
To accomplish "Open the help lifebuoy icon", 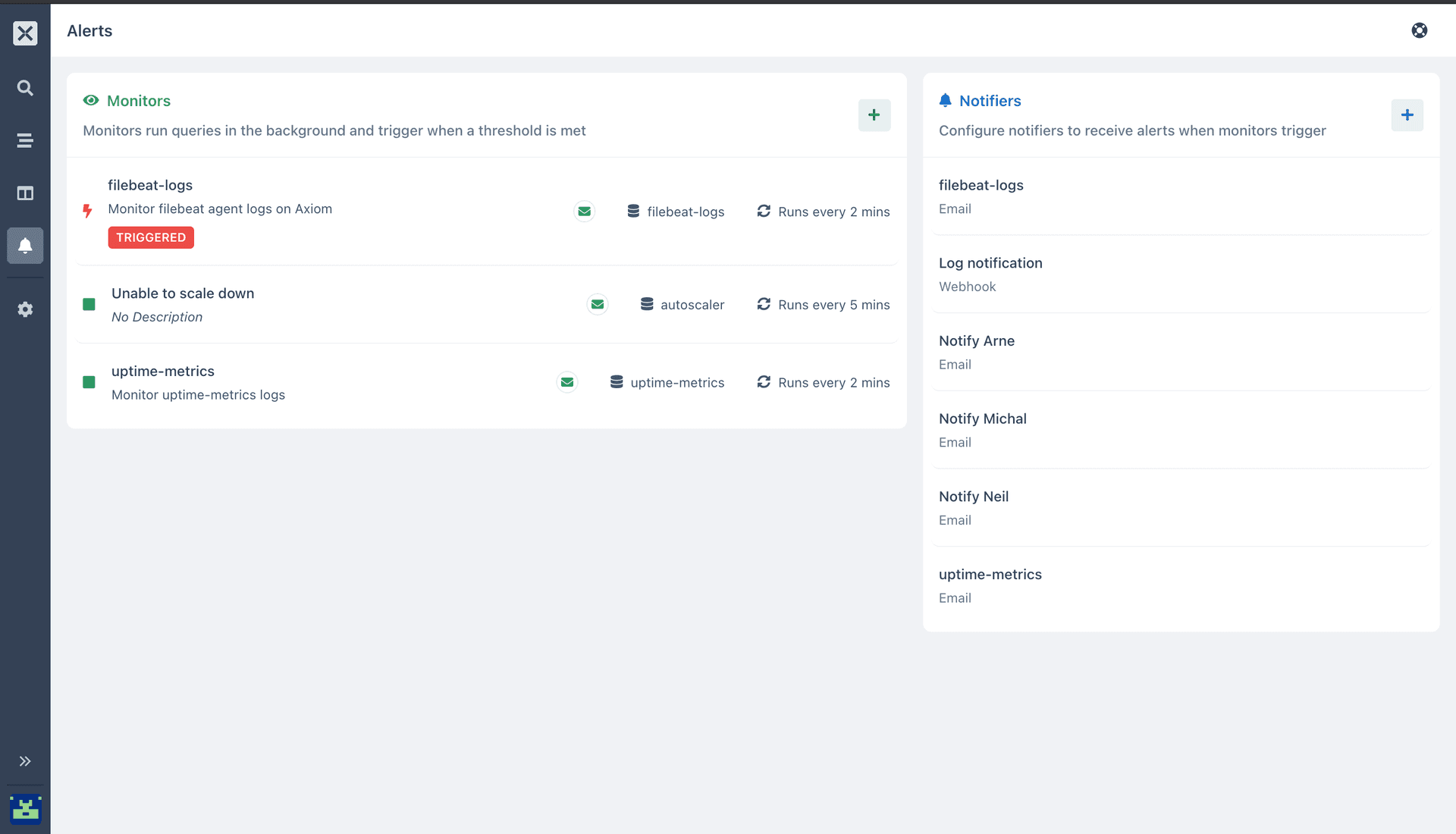I will pos(1419,30).
